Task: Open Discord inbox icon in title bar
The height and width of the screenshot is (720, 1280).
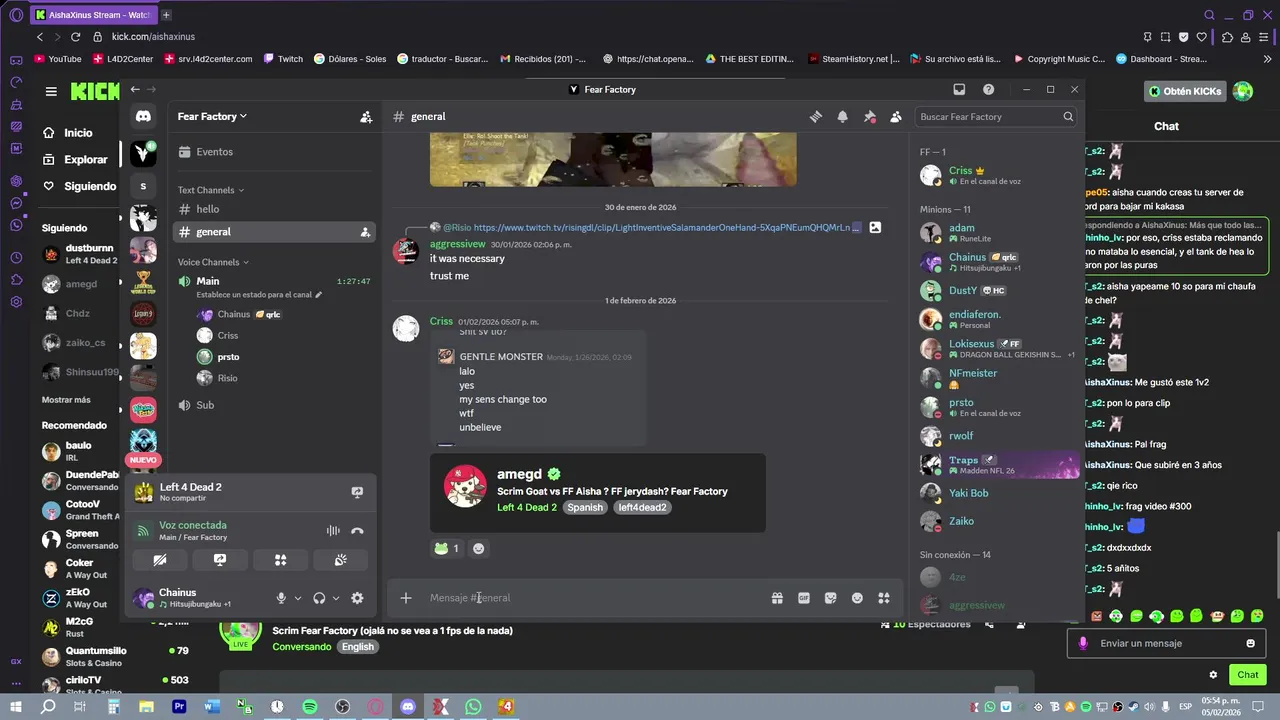Action: pos(959,89)
